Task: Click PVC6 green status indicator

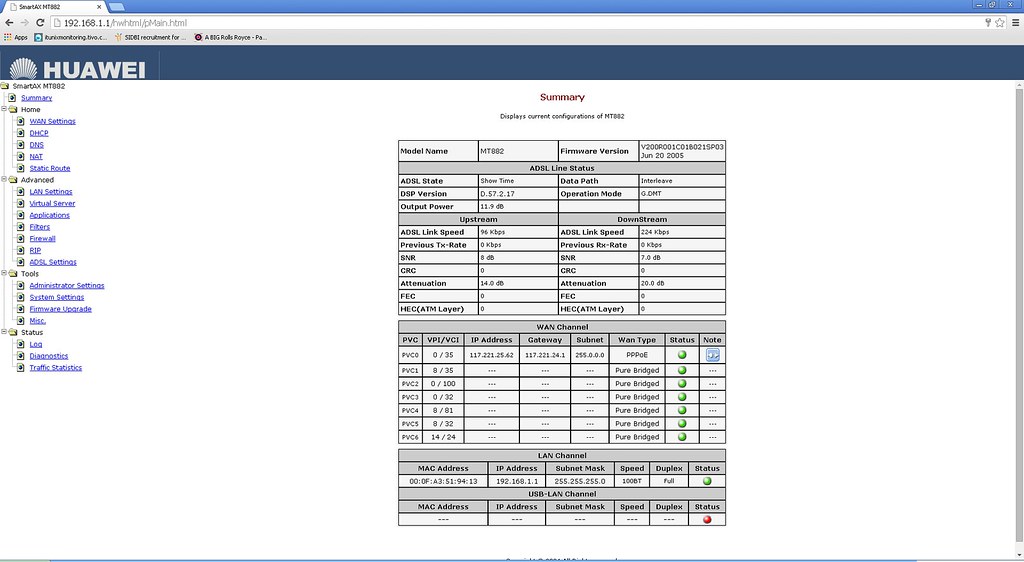Action: click(682, 437)
